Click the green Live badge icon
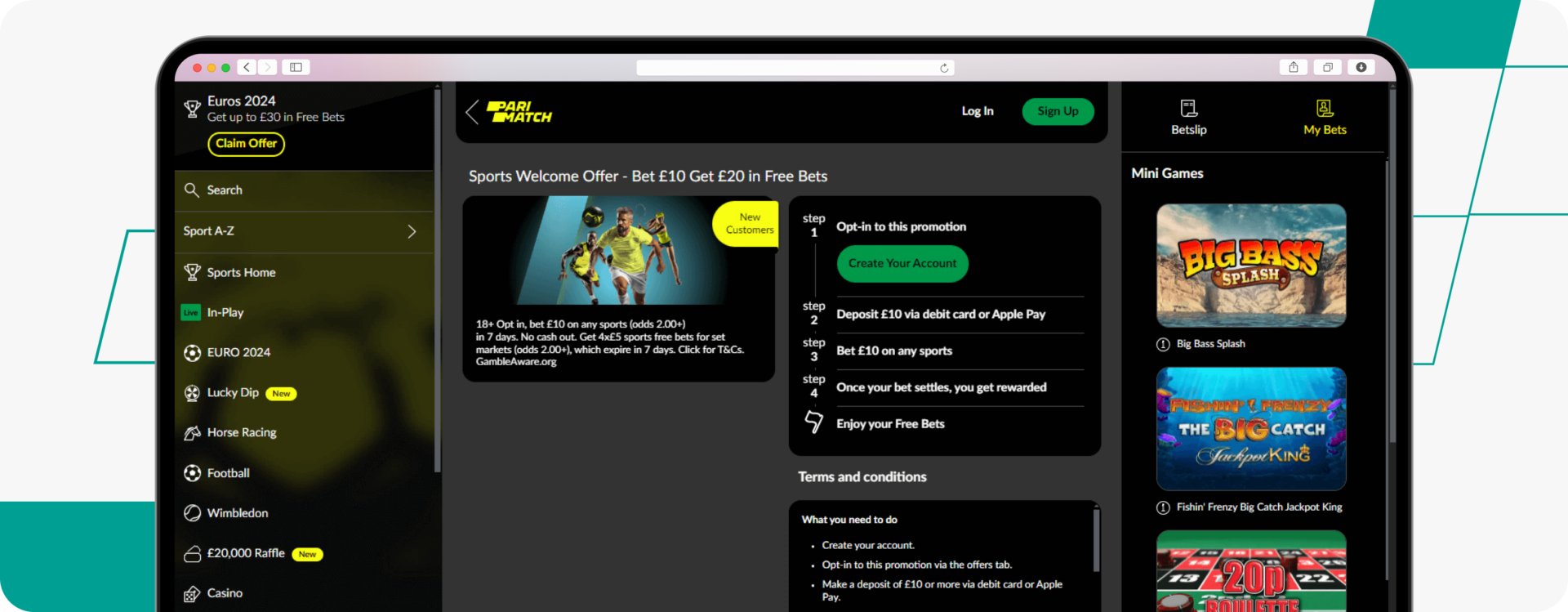The height and width of the screenshot is (612, 1568). coord(191,312)
